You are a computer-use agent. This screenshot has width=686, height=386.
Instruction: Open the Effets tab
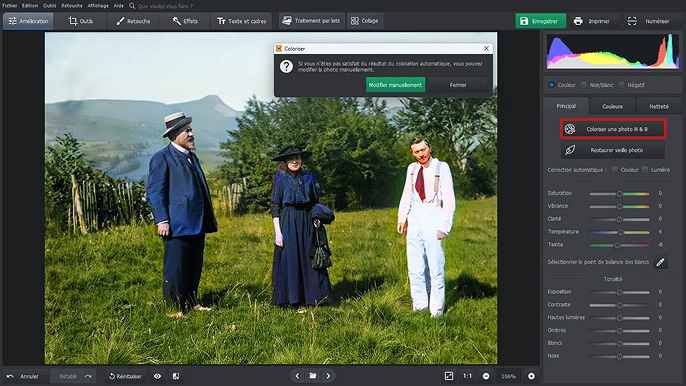tap(185, 21)
